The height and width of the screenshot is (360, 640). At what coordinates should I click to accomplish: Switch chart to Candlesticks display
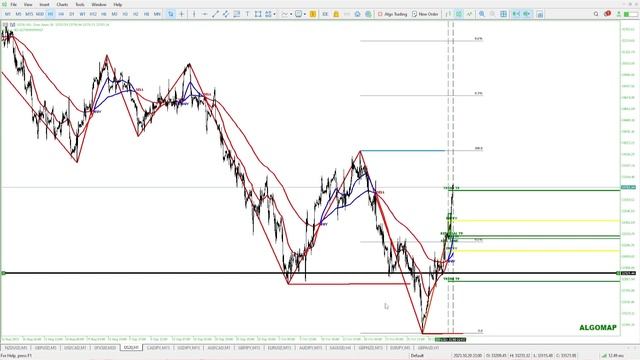click(x=459, y=14)
